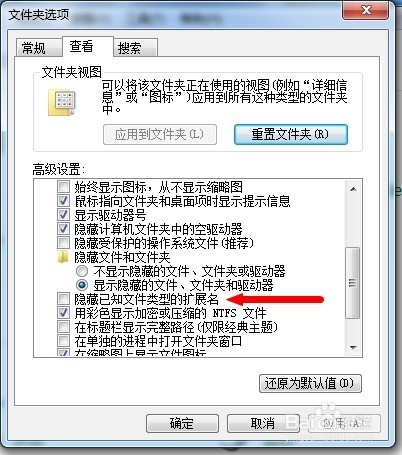Click the scrollbar up arrow in 高级设置
The height and width of the screenshot is (455, 402).
click(353, 189)
